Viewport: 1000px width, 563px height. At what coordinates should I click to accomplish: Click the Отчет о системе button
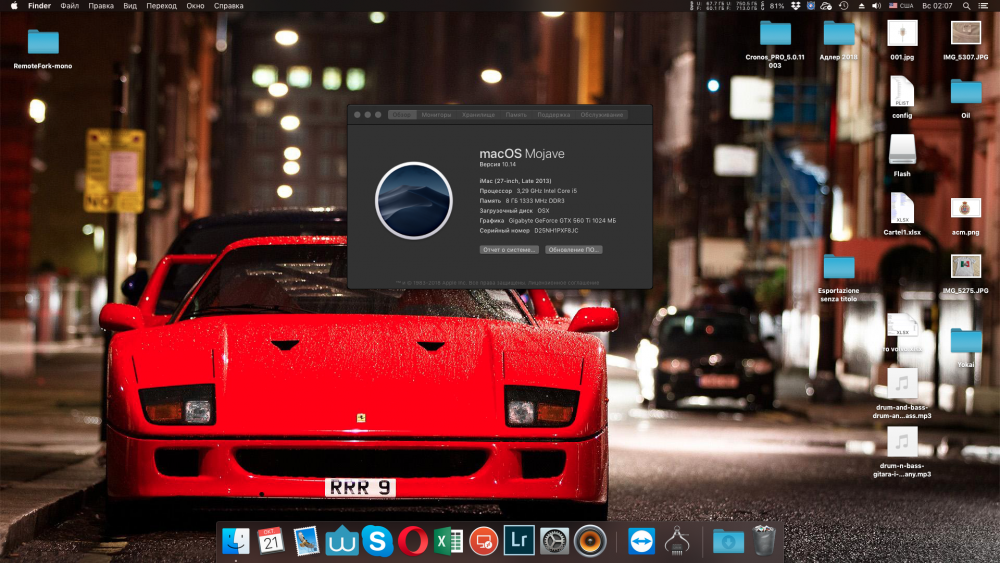pyautogui.click(x=509, y=250)
